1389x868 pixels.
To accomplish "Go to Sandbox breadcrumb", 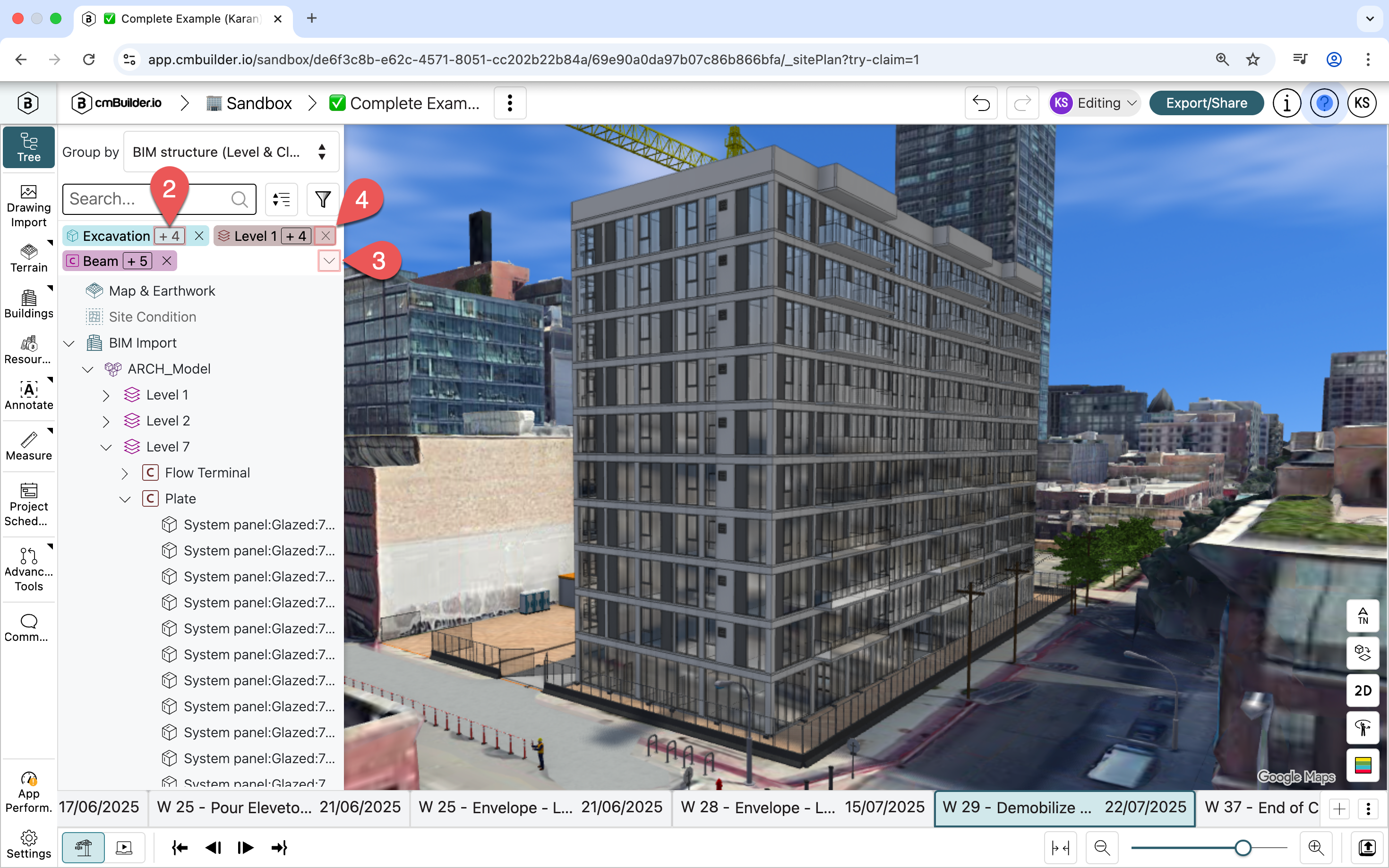I will 249,103.
